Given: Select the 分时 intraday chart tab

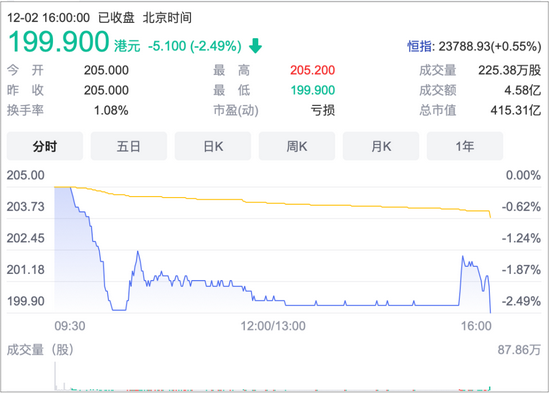Looking at the screenshot, I should click(45, 146).
